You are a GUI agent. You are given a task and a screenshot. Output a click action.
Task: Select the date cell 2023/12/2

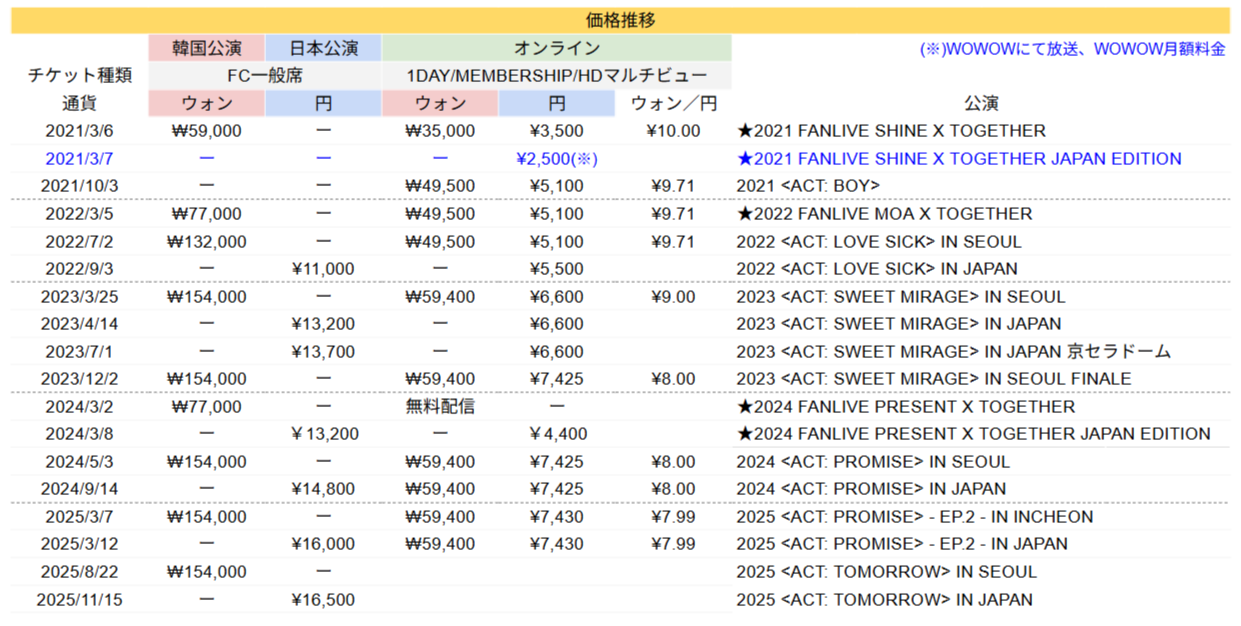(x=80, y=379)
